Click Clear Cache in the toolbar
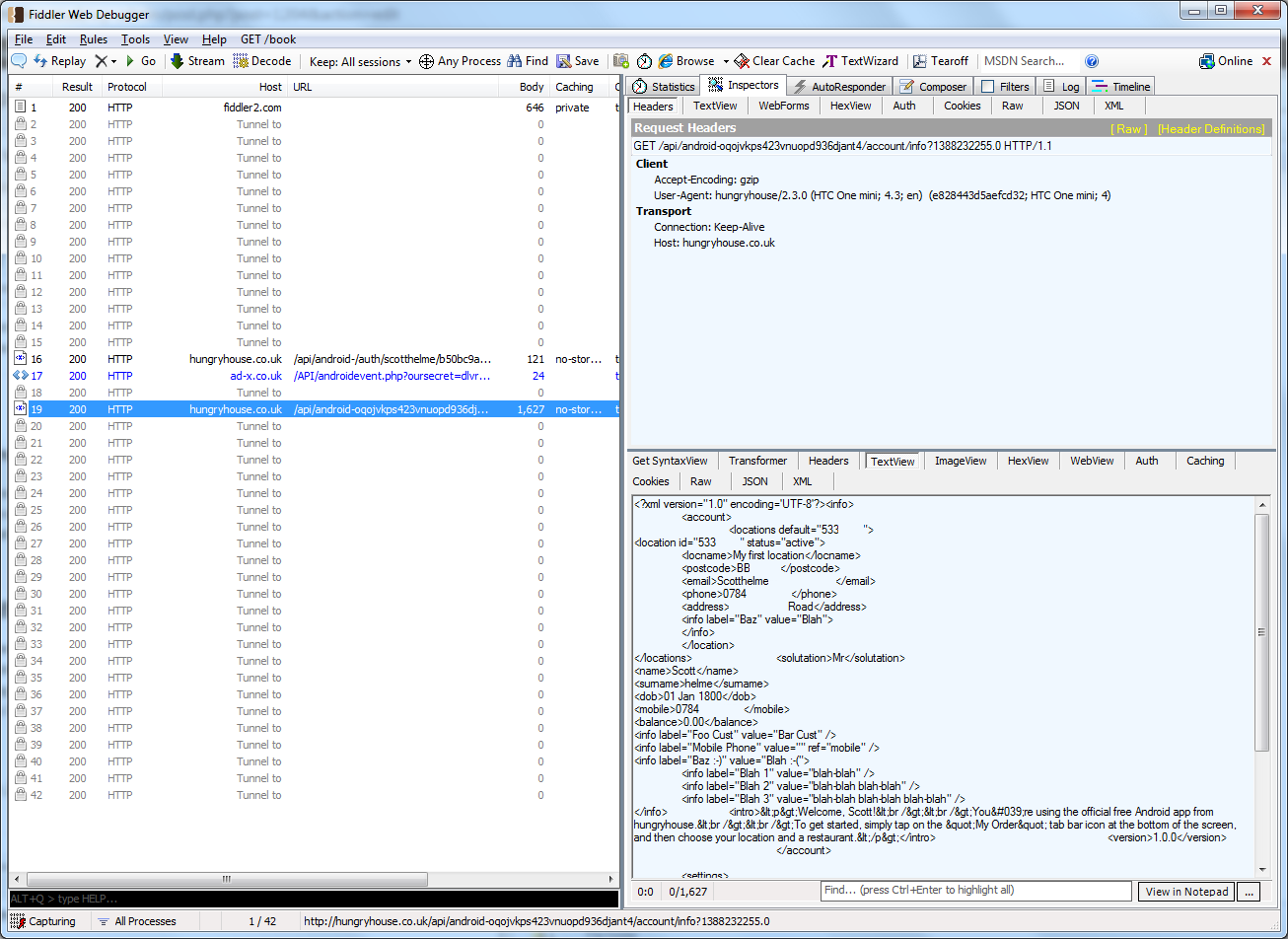This screenshot has height=939, width=1288. pyautogui.click(x=775, y=61)
